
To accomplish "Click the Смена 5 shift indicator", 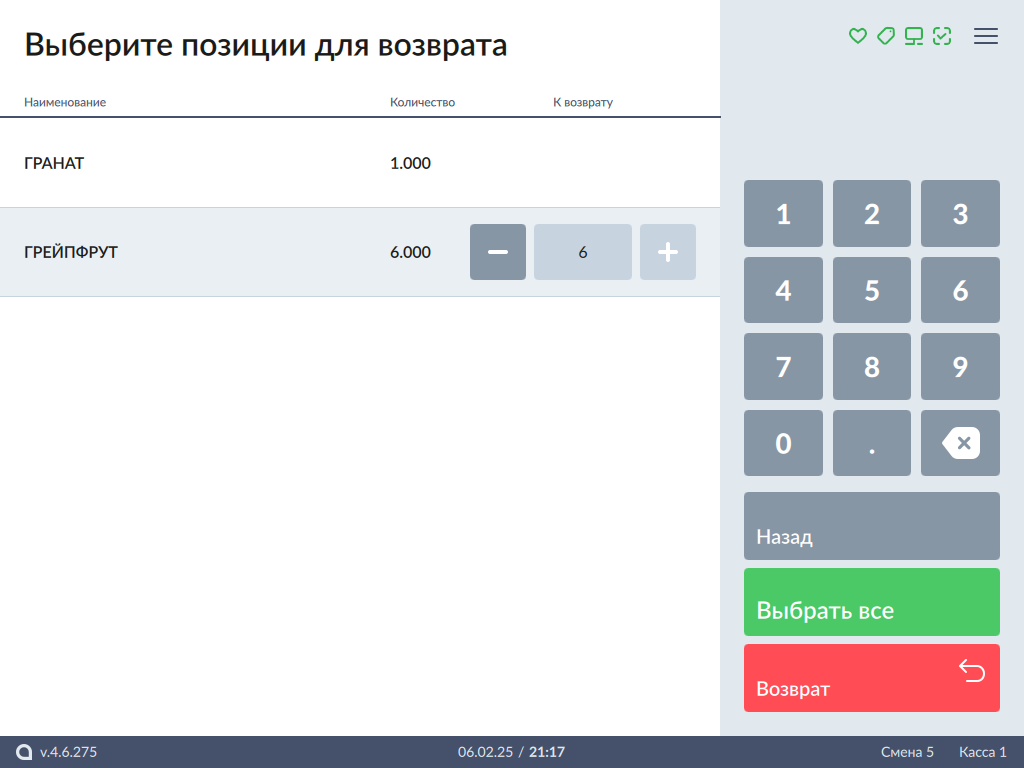I will tap(907, 752).
